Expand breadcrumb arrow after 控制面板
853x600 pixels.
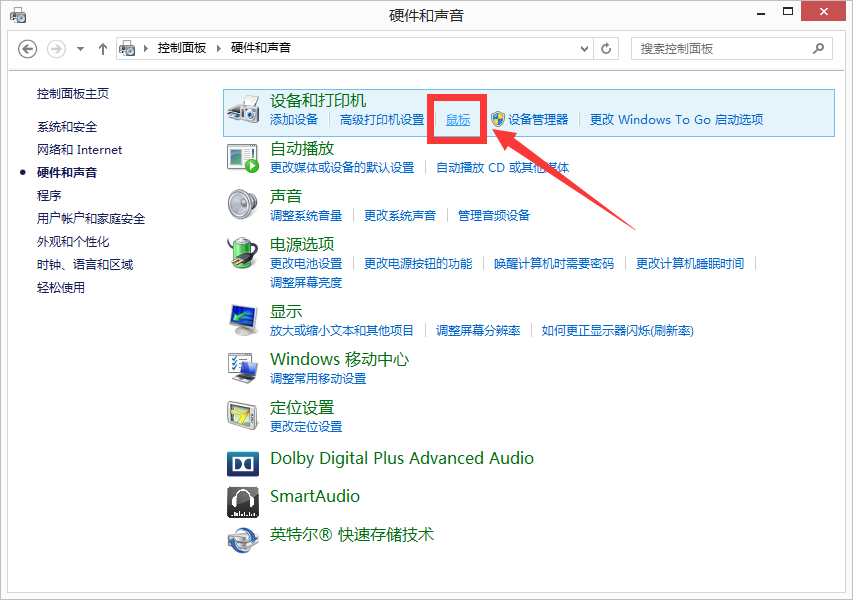219,49
